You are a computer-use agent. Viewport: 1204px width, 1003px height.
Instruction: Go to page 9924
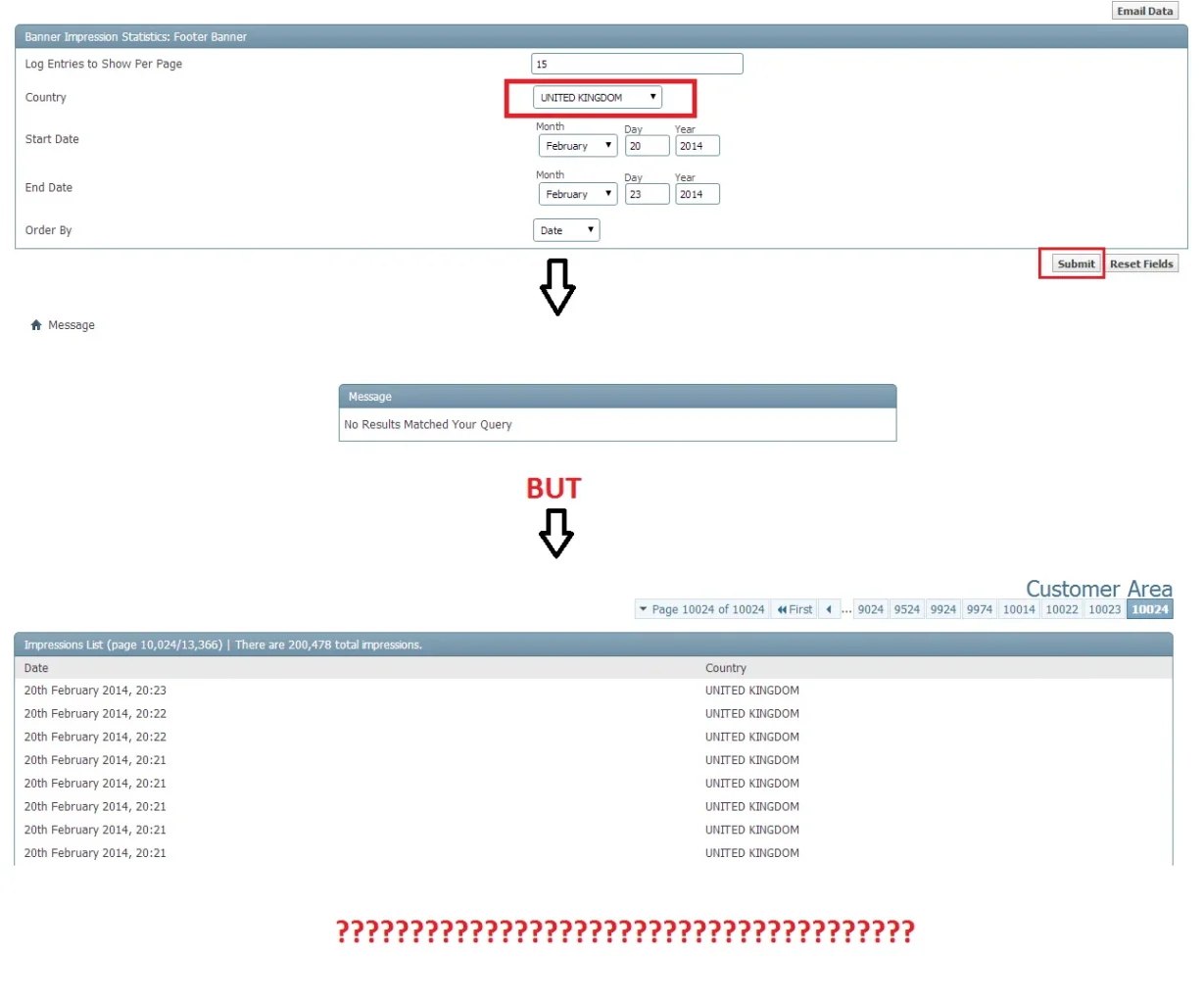coord(942,609)
